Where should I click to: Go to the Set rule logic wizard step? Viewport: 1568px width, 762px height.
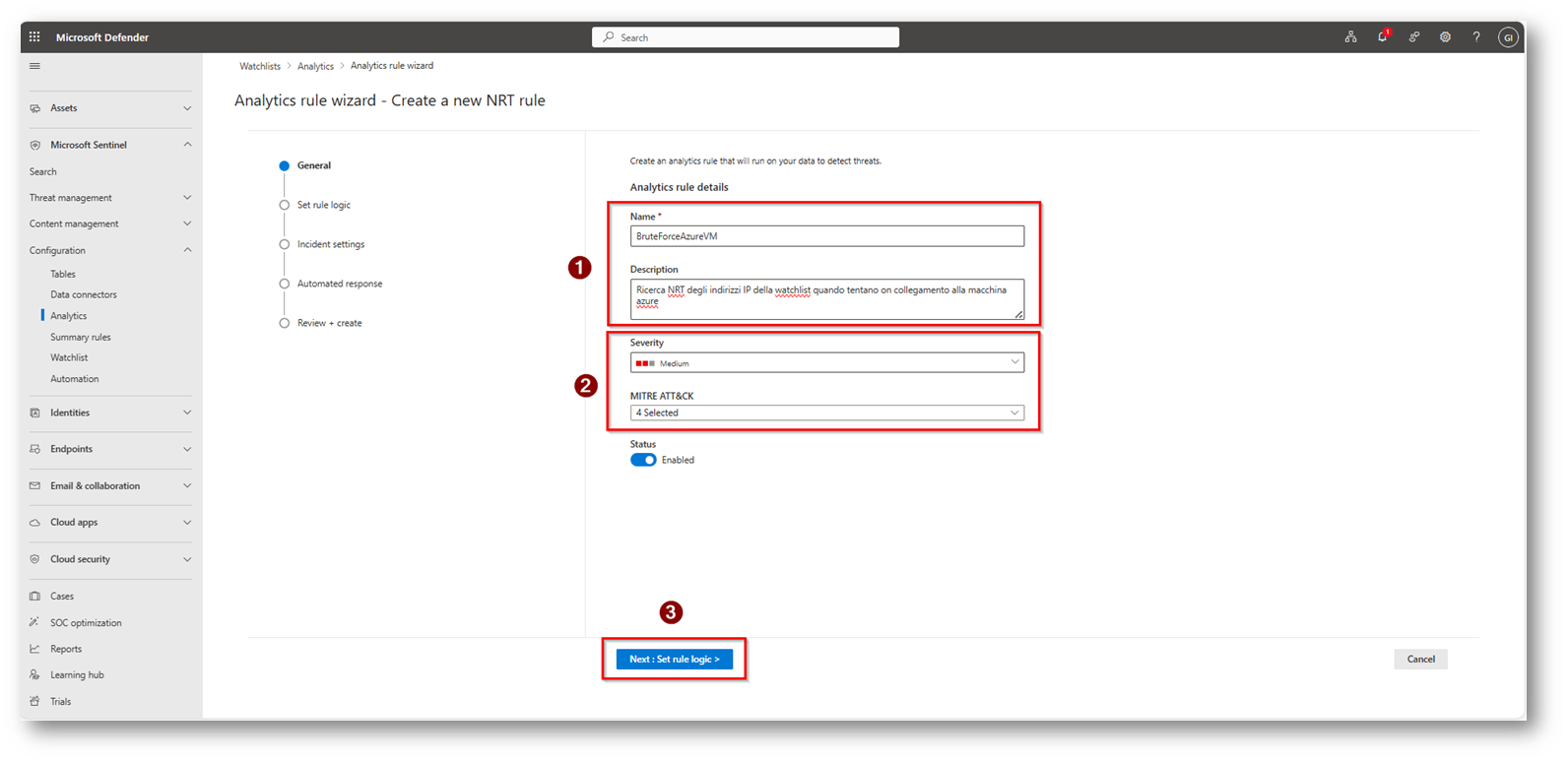pyautogui.click(x=324, y=205)
